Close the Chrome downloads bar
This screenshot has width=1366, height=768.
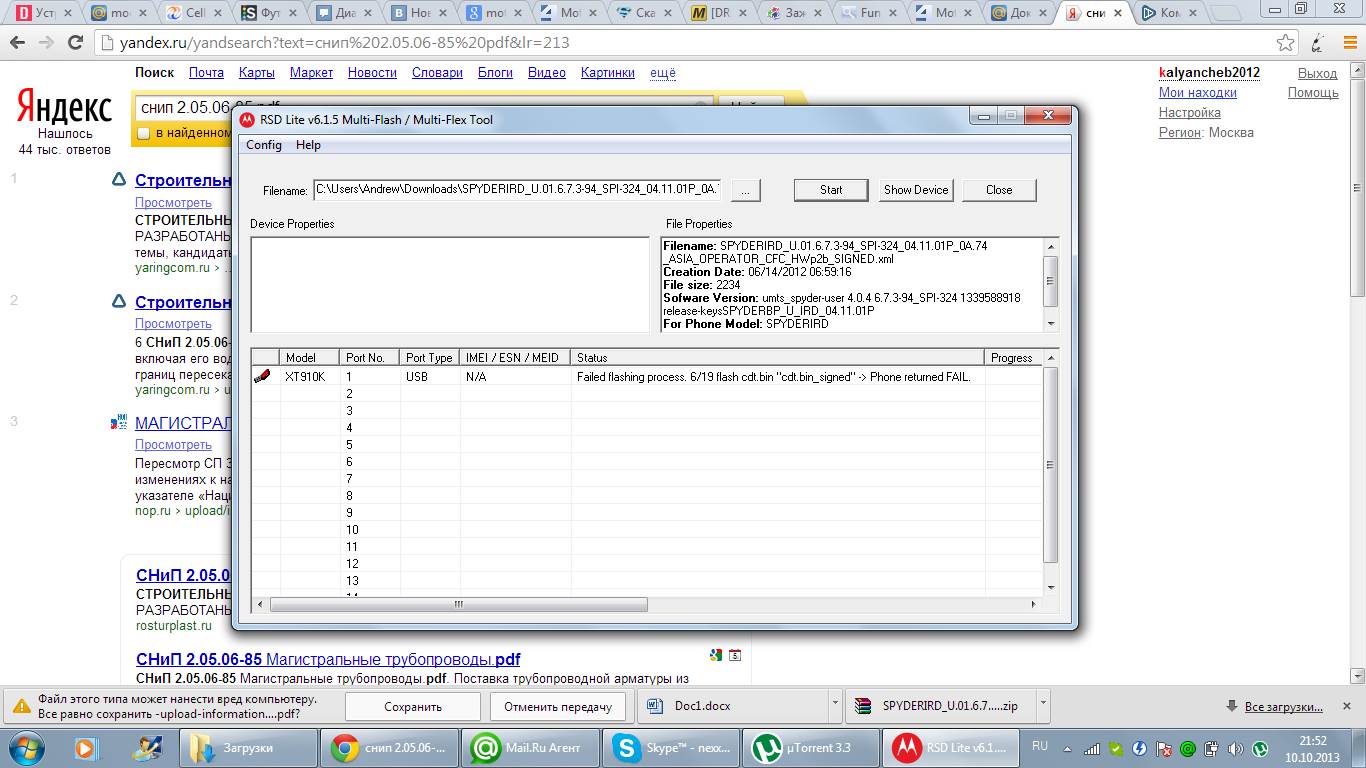pos(1345,706)
